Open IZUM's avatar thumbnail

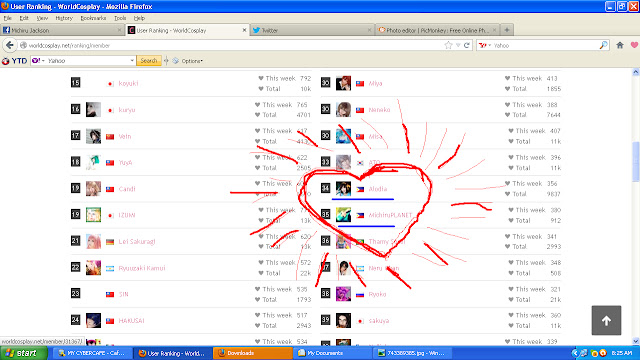[x=93, y=215]
